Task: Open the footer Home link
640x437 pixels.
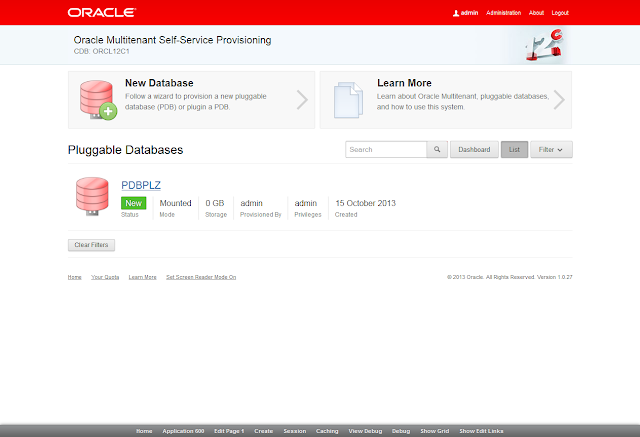Action: pyautogui.click(x=75, y=277)
